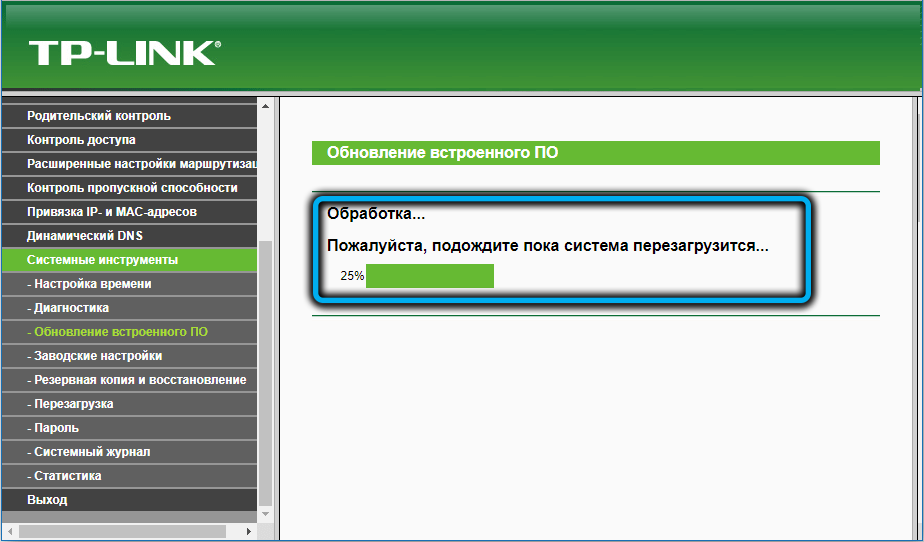
Task: Click the Обновление встроенного ПО page header
Action: tap(596, 153)
